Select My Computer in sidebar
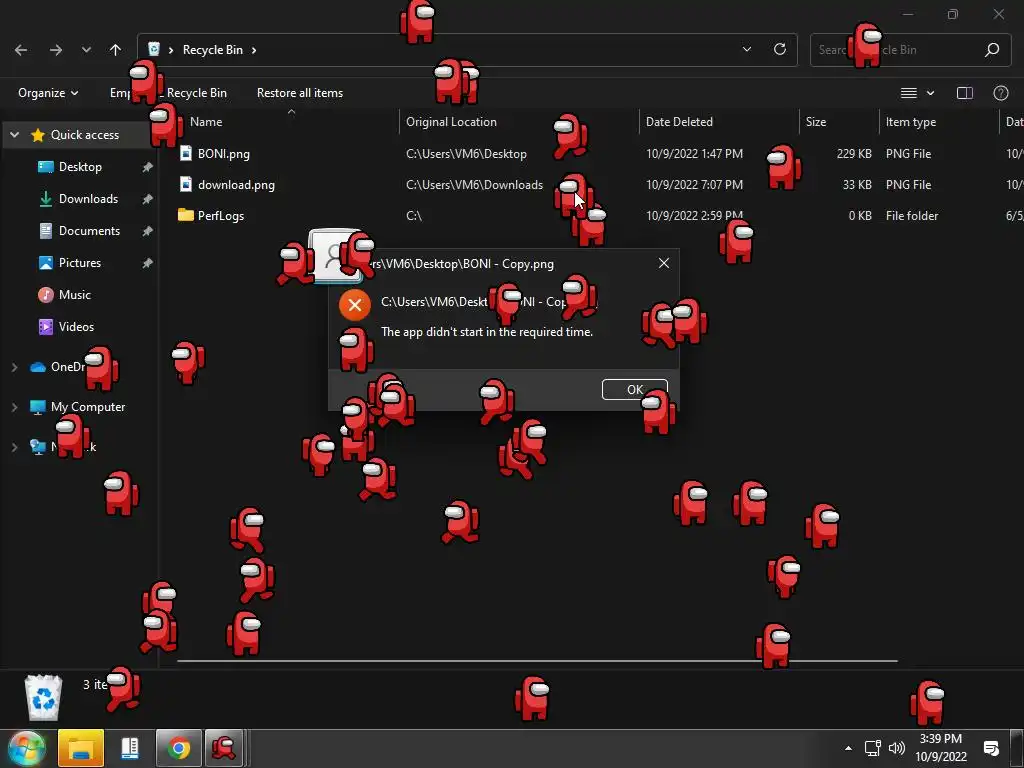 click(88, 407)
